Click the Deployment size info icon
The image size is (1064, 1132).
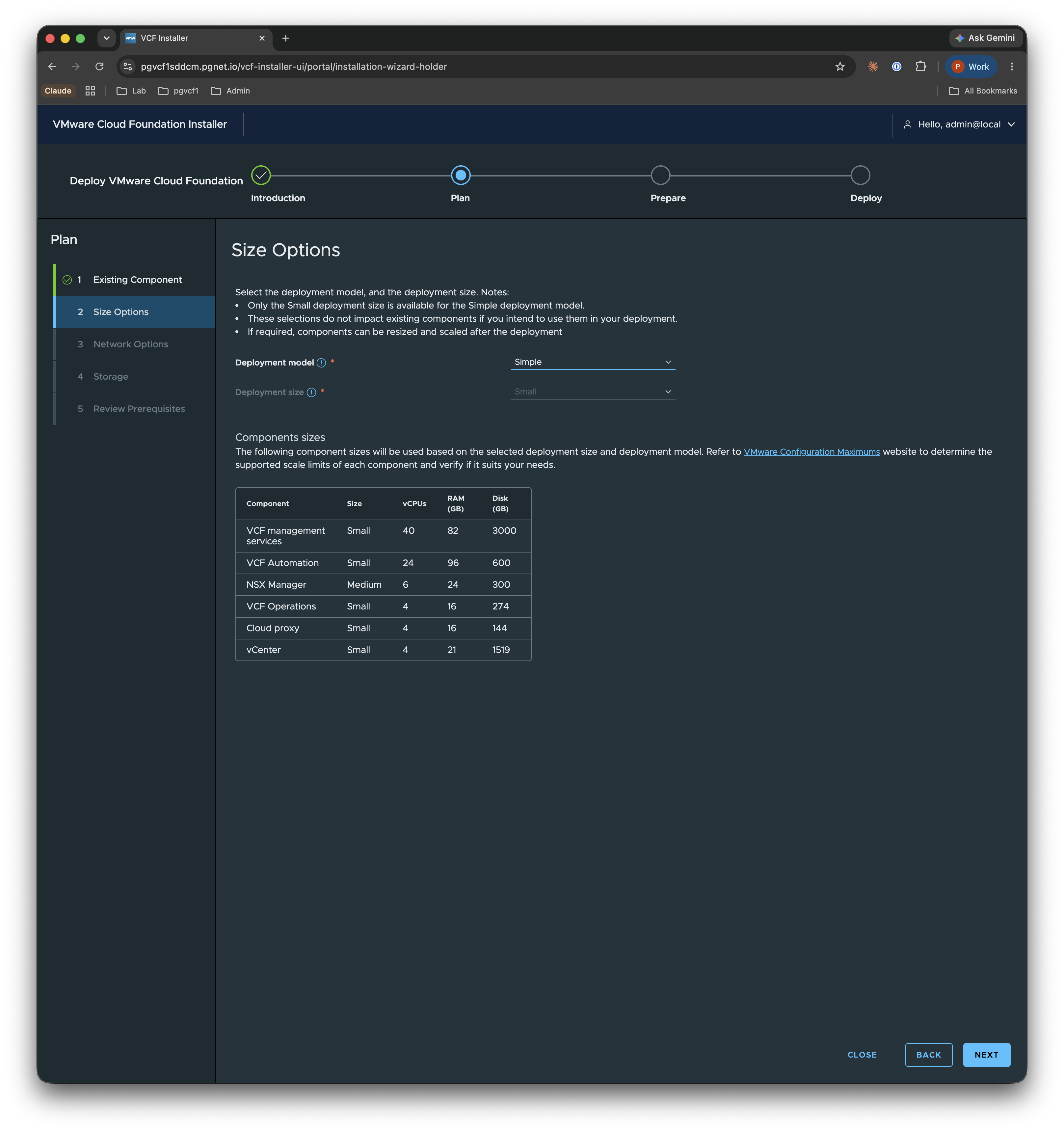(311, 392)
